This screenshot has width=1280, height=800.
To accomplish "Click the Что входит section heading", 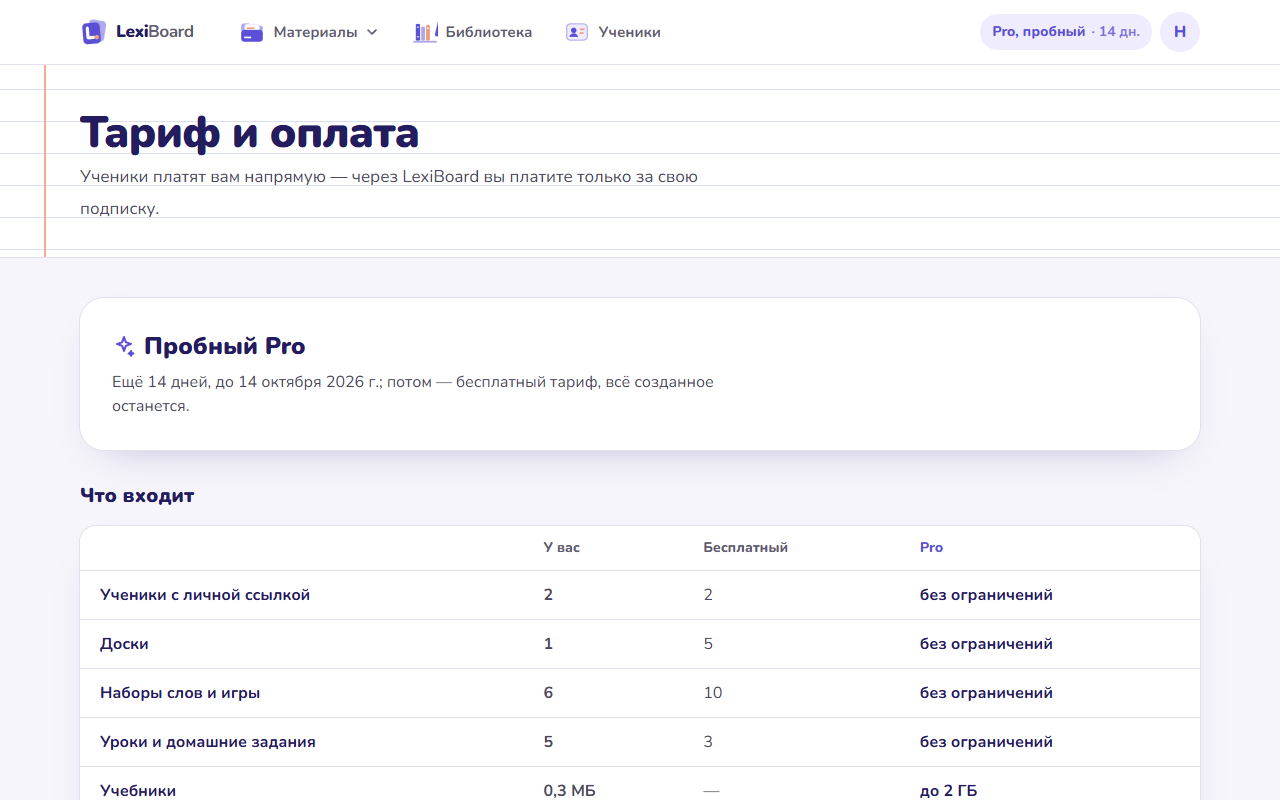I will click(137, 495).
